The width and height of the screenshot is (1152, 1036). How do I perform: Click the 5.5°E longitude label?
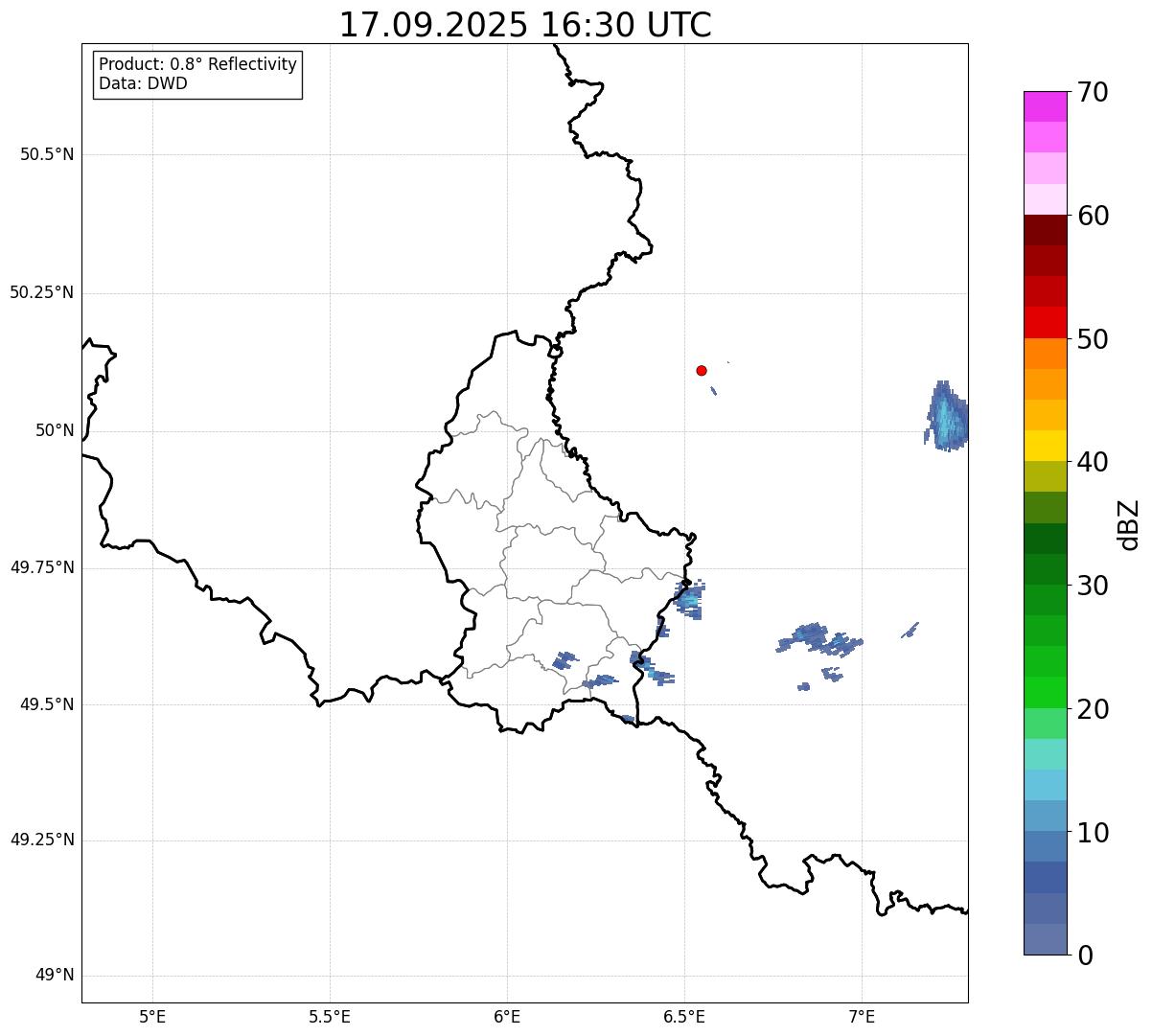pyautogui.click(x=330, y=1016)
